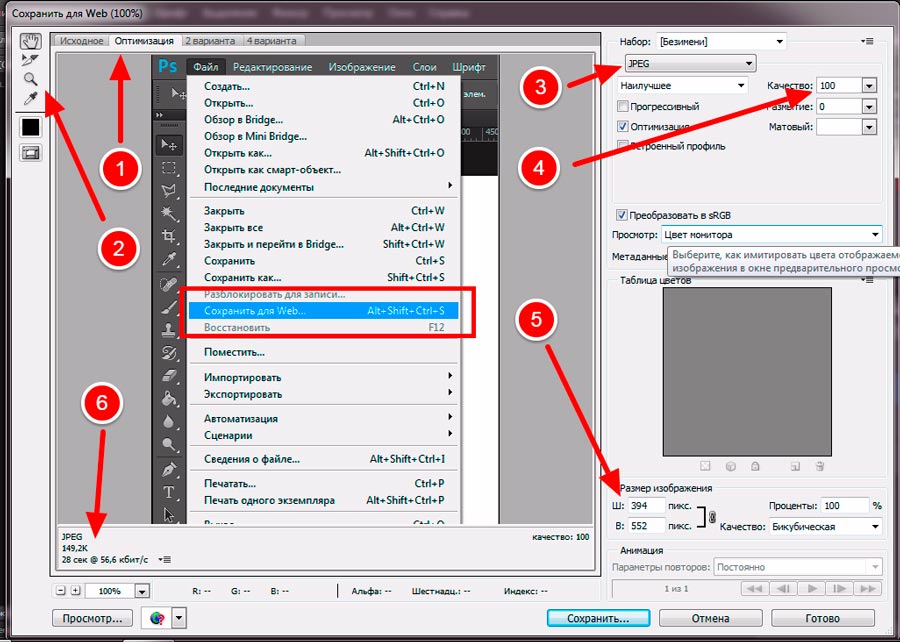
Task: Click the Просмотр... button
Action: click(x=92, y=618)
